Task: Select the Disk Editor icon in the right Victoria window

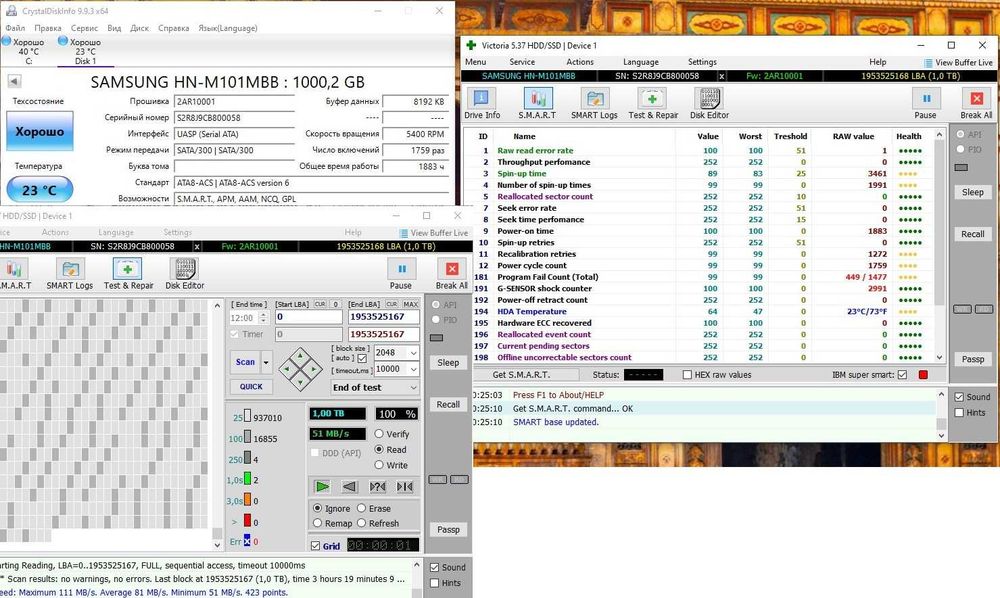Action: point(709,103)
